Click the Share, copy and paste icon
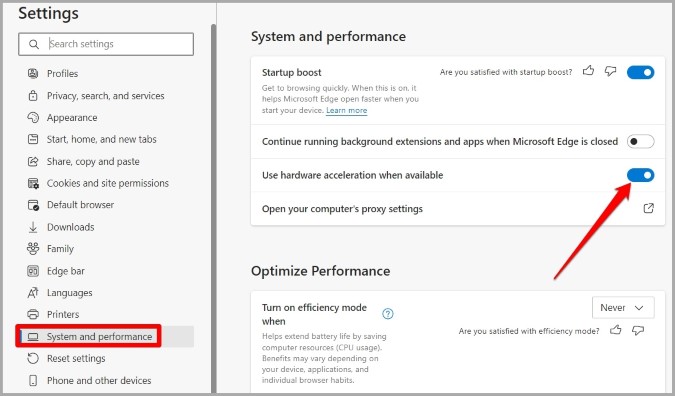This screenshot has height=396, width=675. [33, 161]
